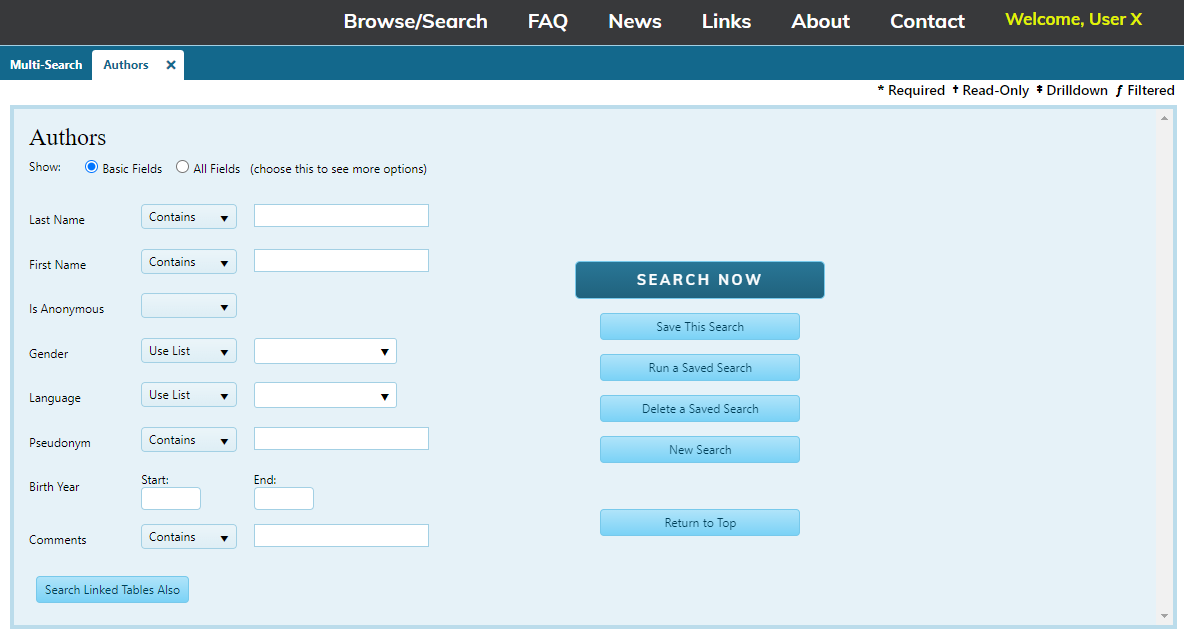
Task: Open the Pseudonym Contains dropdown
Action: pyautogui.click(x=189, y=440)
